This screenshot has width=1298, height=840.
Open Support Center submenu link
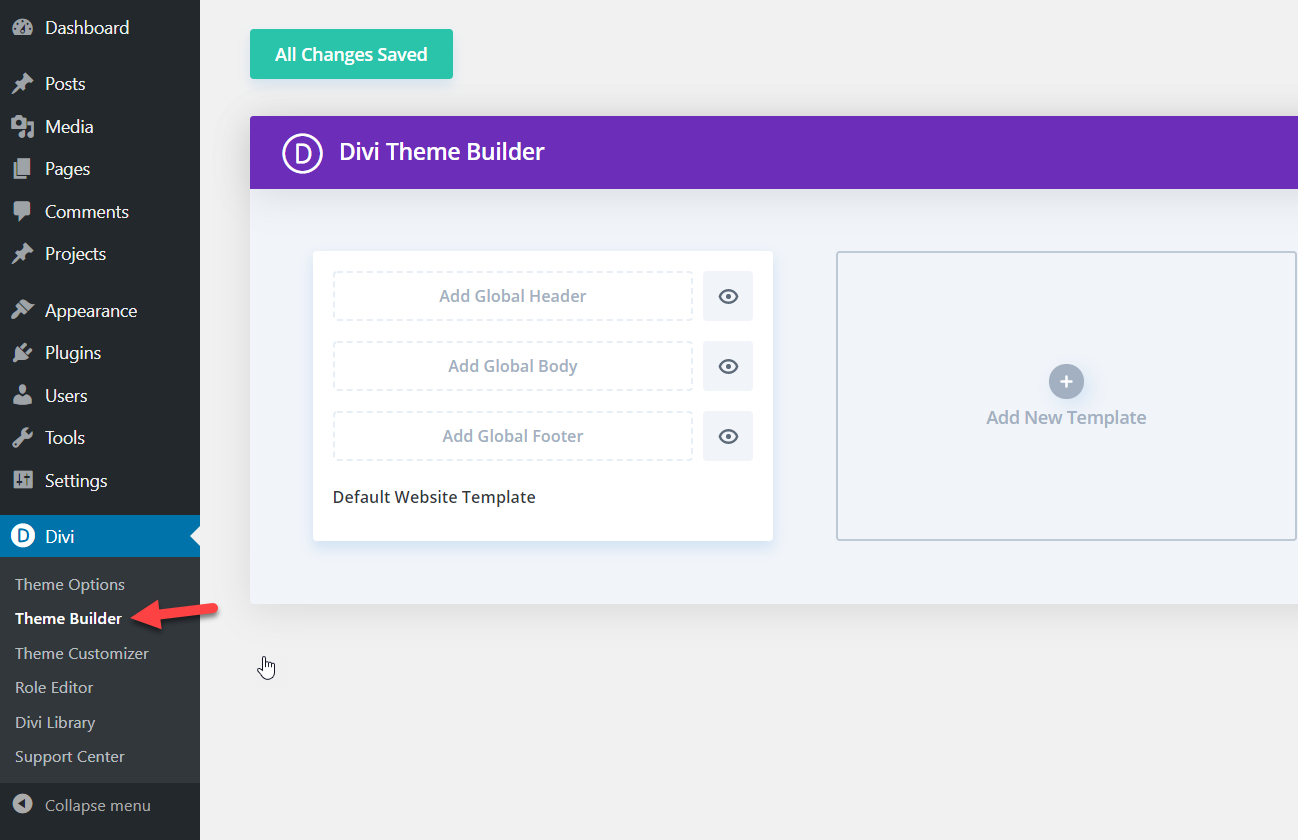click(x=70, y=756)
